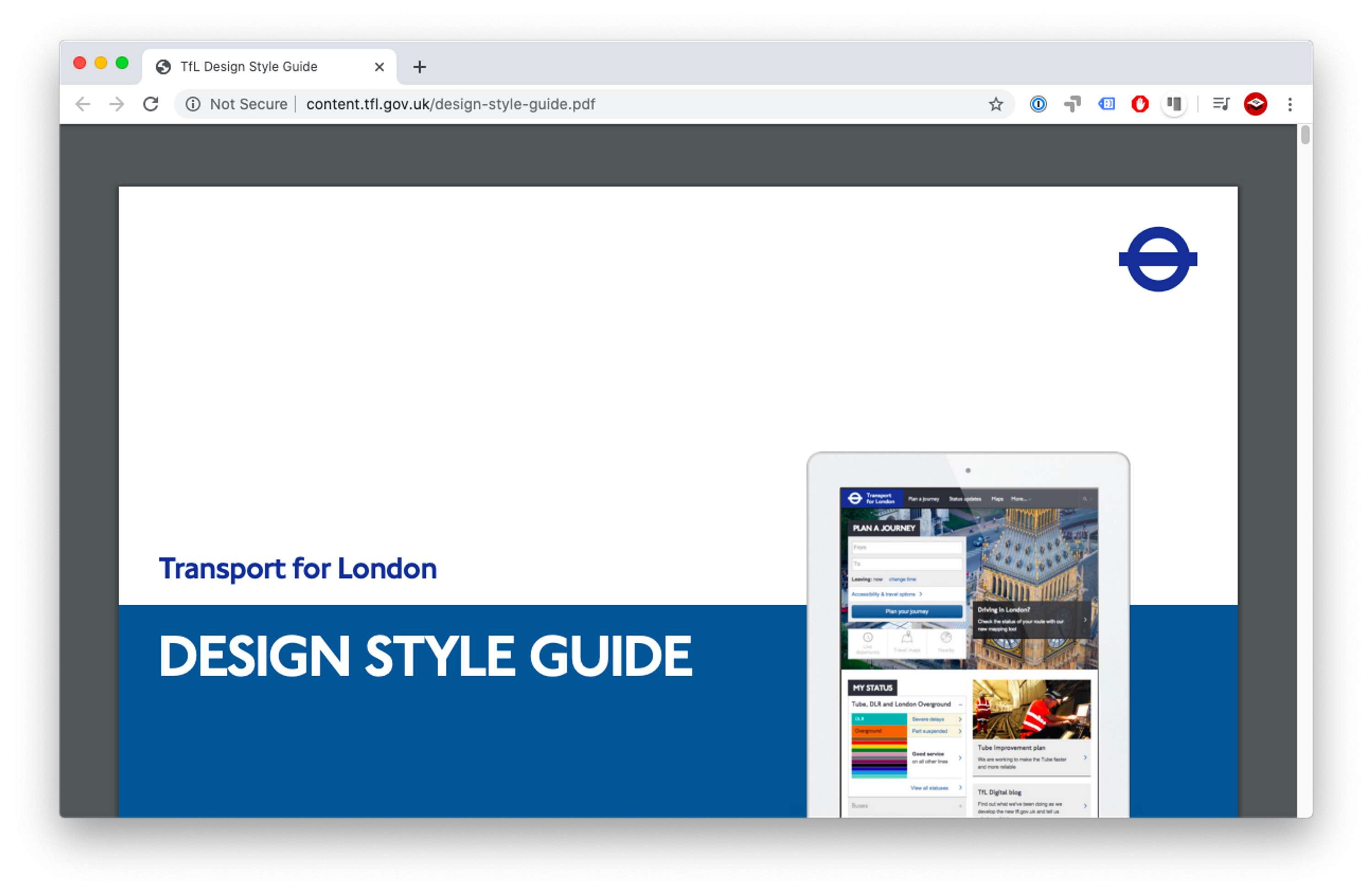
Task: Click the DESIGN STYLE GUIDE title
Action: point(425,656)
